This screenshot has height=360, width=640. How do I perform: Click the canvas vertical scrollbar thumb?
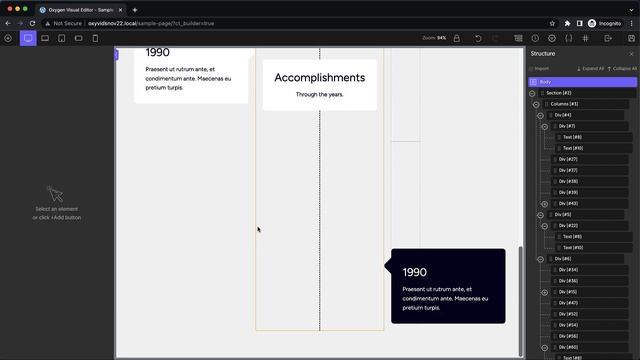click(x=520, y=301)
